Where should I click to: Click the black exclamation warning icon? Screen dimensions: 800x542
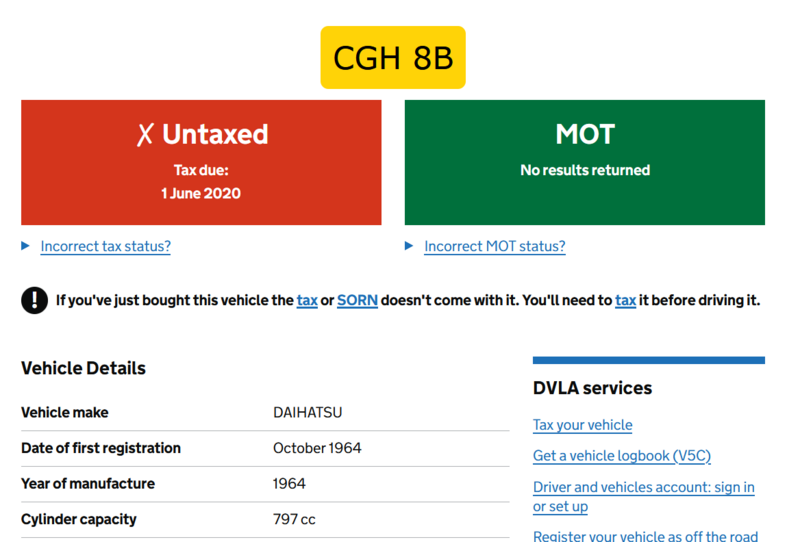tap(34, 300)
